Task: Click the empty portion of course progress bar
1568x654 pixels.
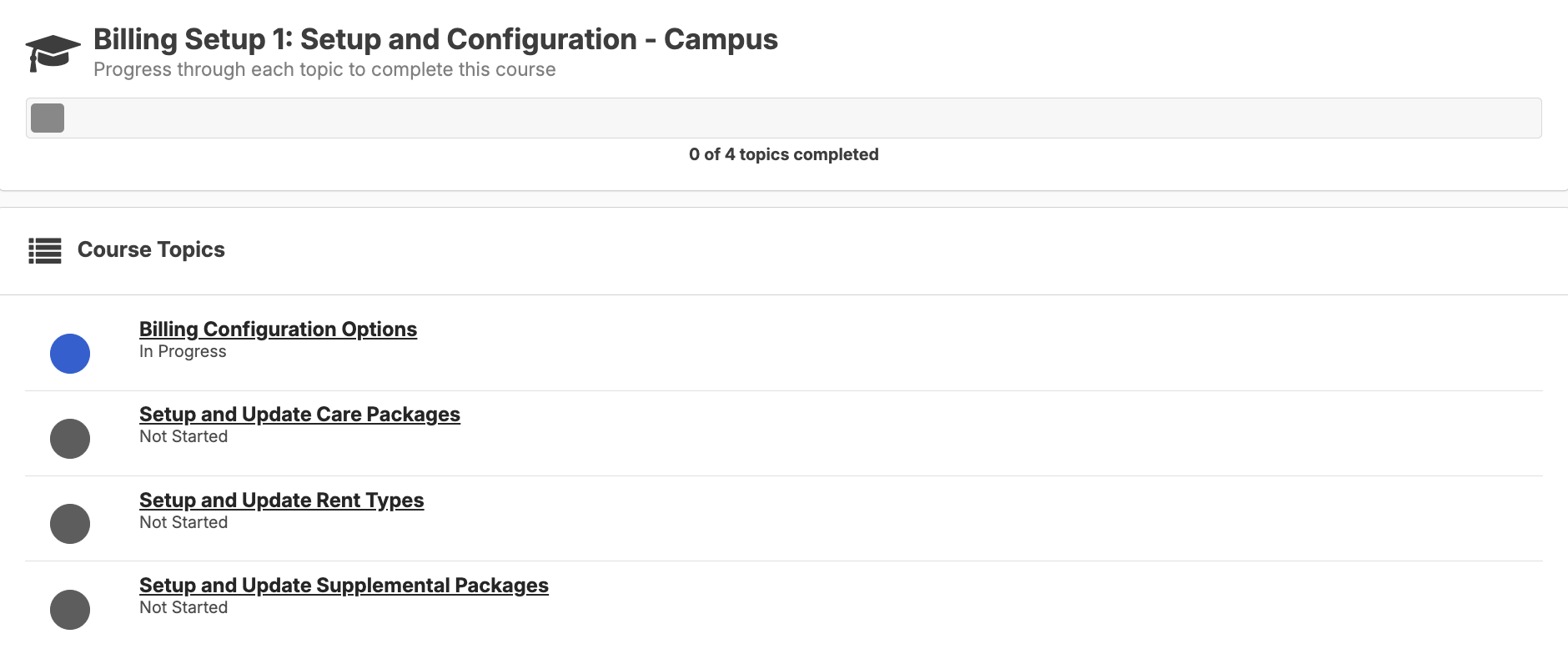Action: (x=801, y=118)
